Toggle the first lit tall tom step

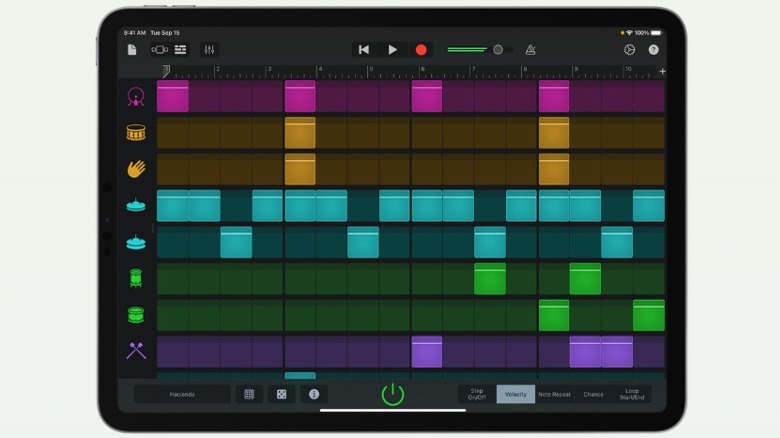click(490, 279)
